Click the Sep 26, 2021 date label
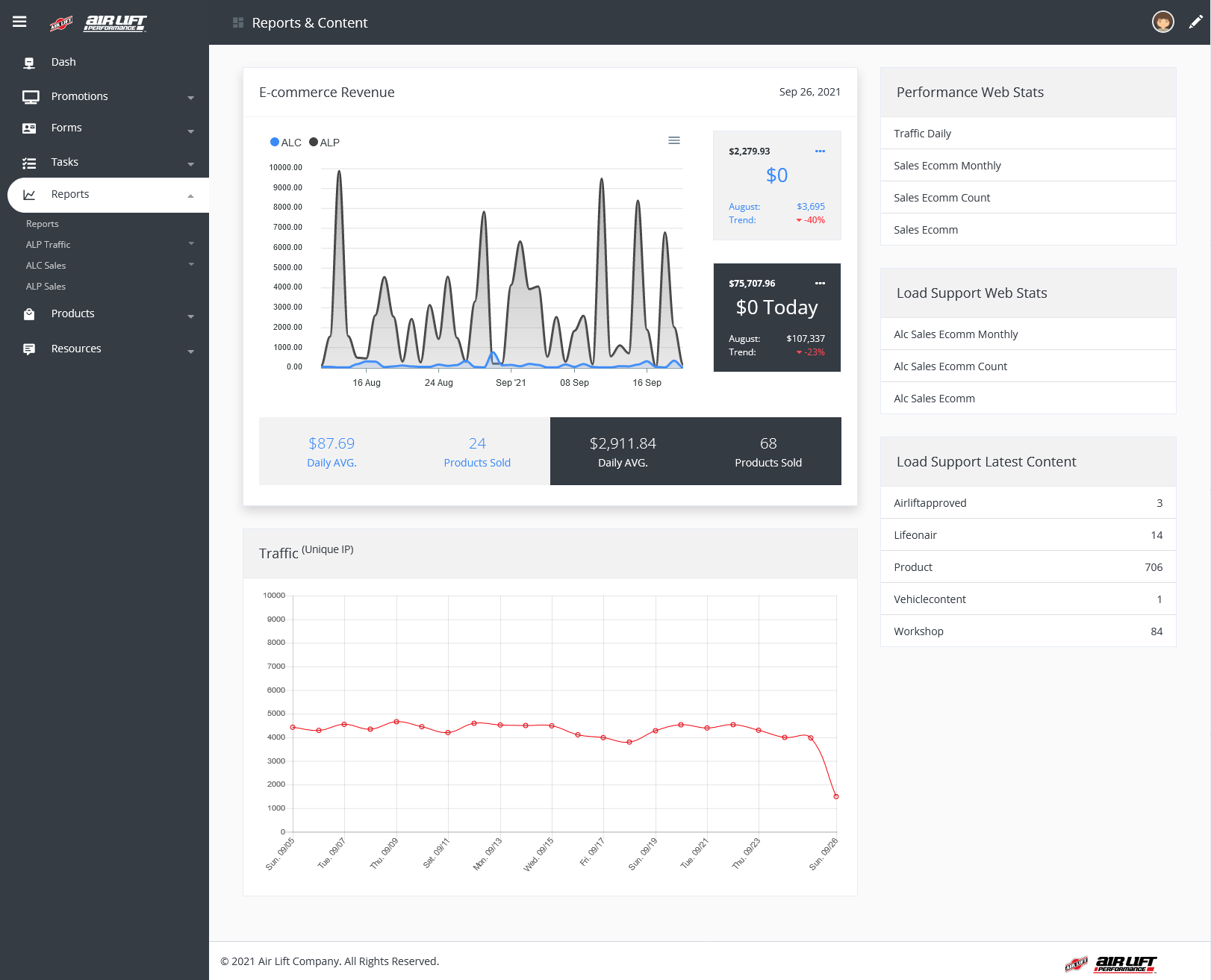This screenshot has height=980, width=1211. (x=809, y=92)
